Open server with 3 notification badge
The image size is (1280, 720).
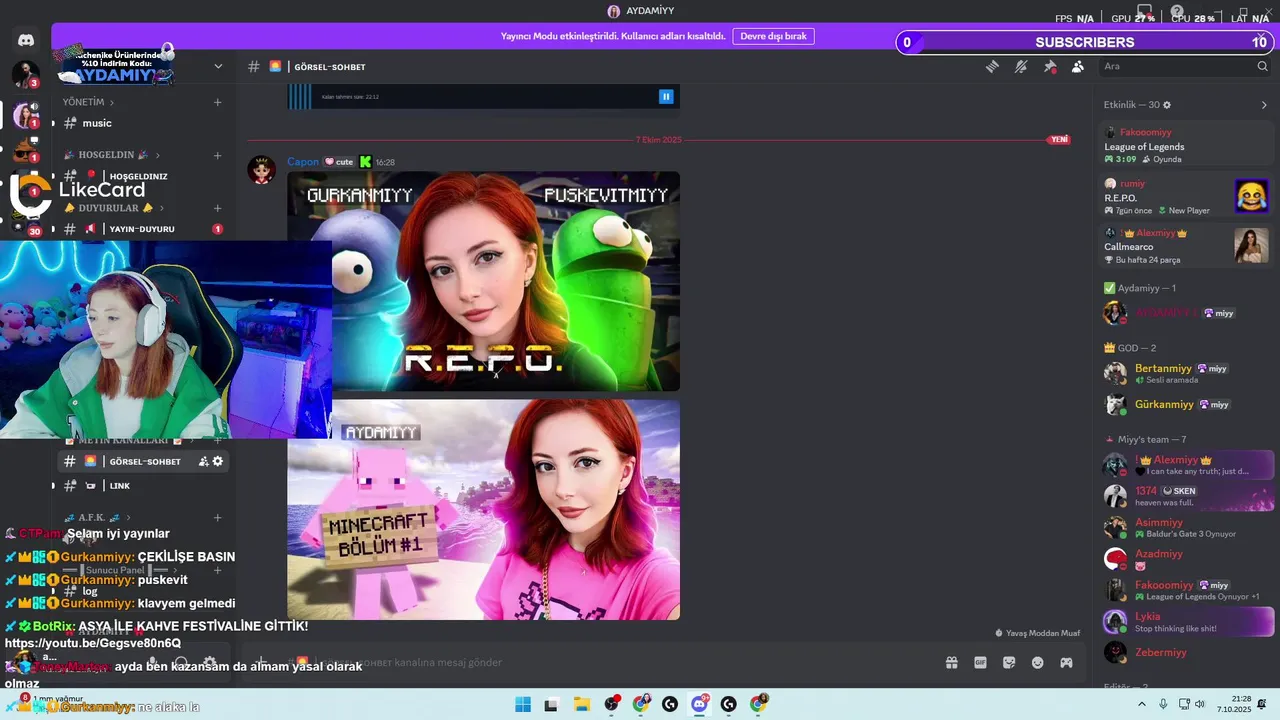pos(25,73)
